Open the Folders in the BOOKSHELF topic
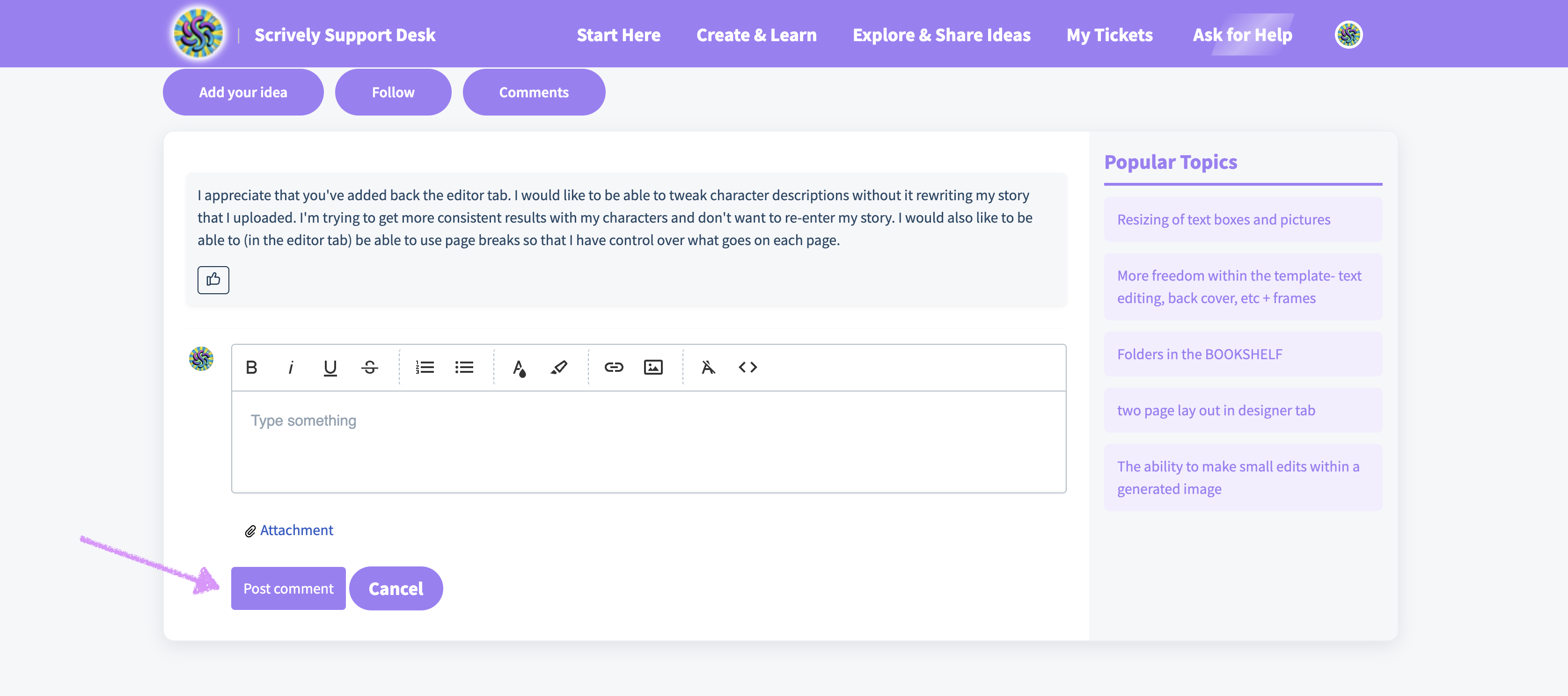The image size is (1568, 696). tap(1199, 354)
